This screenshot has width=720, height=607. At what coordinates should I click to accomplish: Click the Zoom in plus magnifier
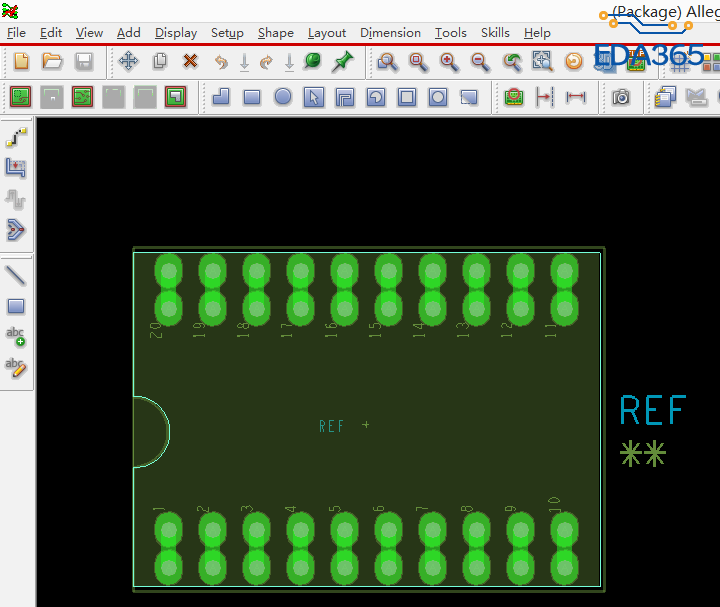click(449, 62)
